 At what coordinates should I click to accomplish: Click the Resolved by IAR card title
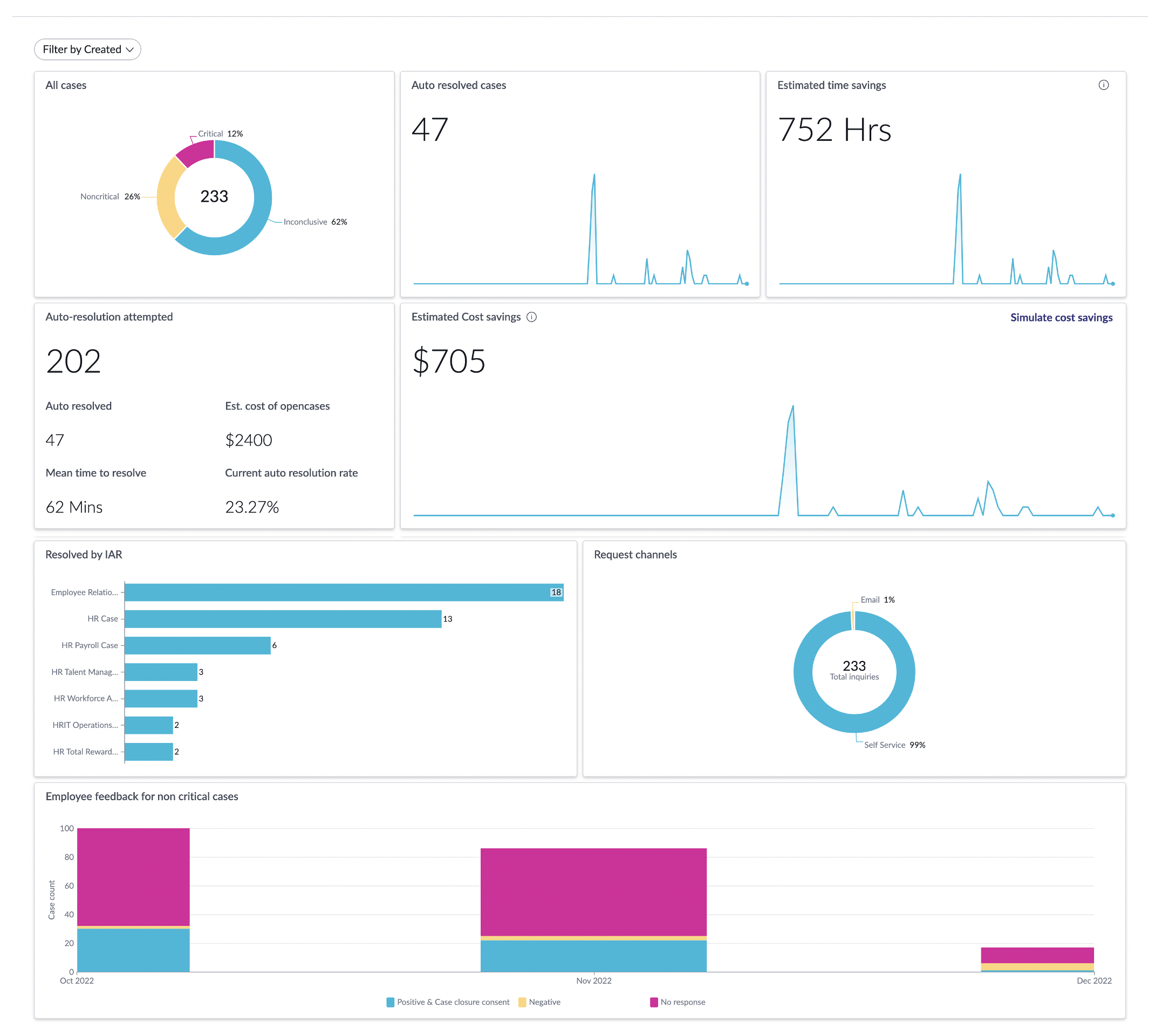84,555
